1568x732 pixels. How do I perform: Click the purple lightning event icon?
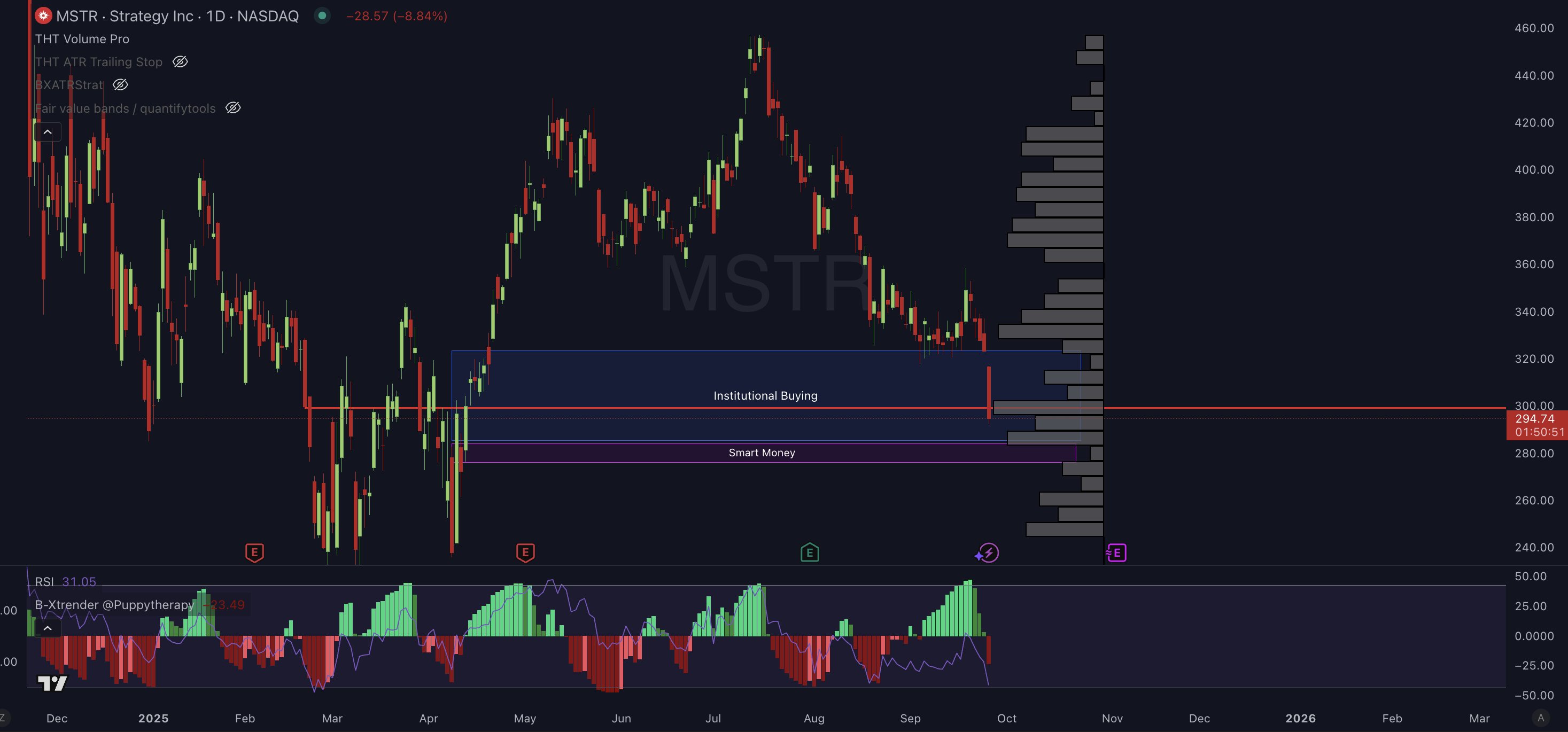tap(988, 552)
